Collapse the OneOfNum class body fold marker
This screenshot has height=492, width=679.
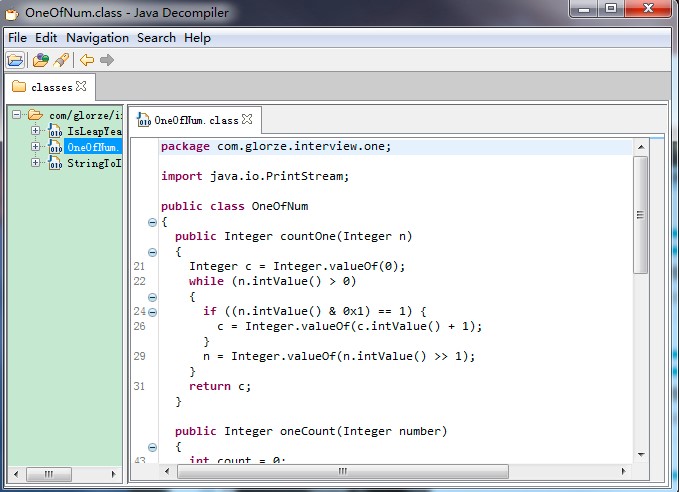152,222
